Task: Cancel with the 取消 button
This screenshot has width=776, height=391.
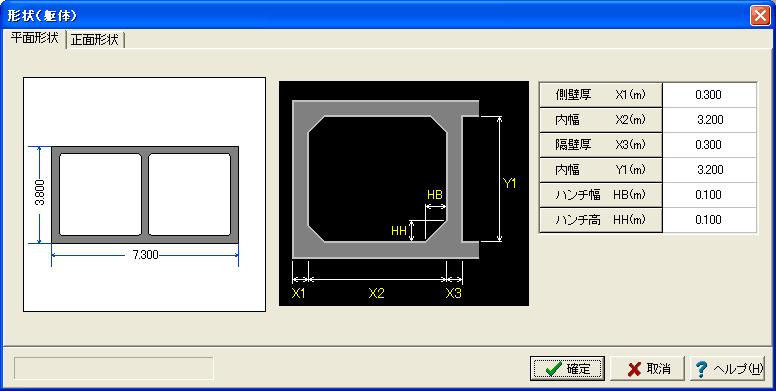Action: (x=647, y=369)
